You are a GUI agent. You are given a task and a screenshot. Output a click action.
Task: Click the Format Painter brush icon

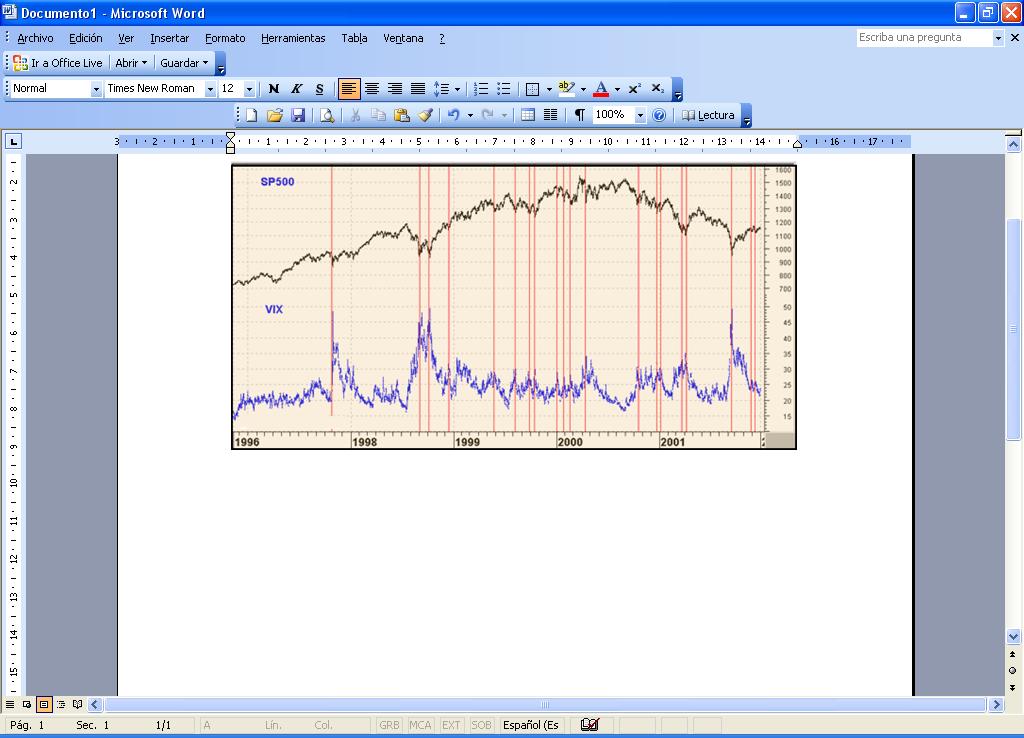(425, 115)
